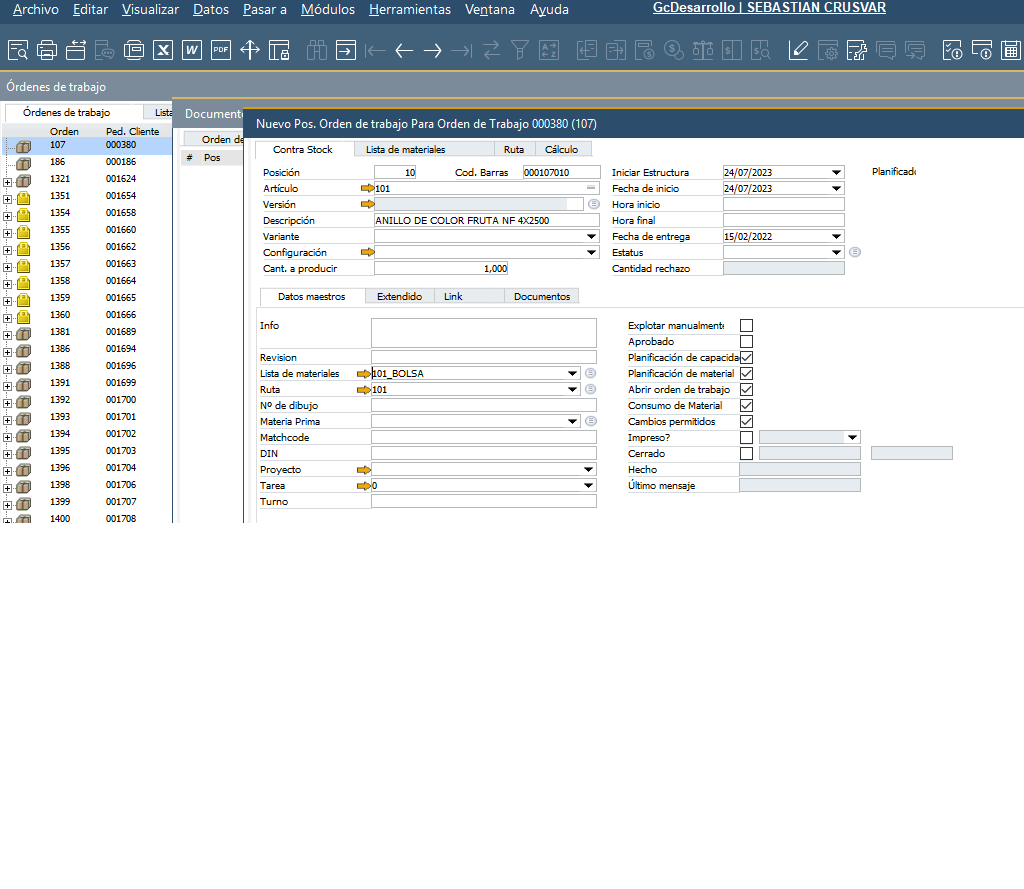Click the Send Email toolbar icon
Image resolution: width=1024 pixels, height=889 pixels.
[76, 50]
